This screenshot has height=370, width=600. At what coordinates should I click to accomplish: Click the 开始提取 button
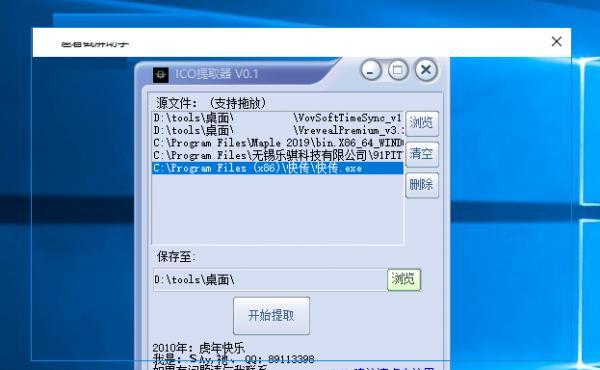[271, 316]
